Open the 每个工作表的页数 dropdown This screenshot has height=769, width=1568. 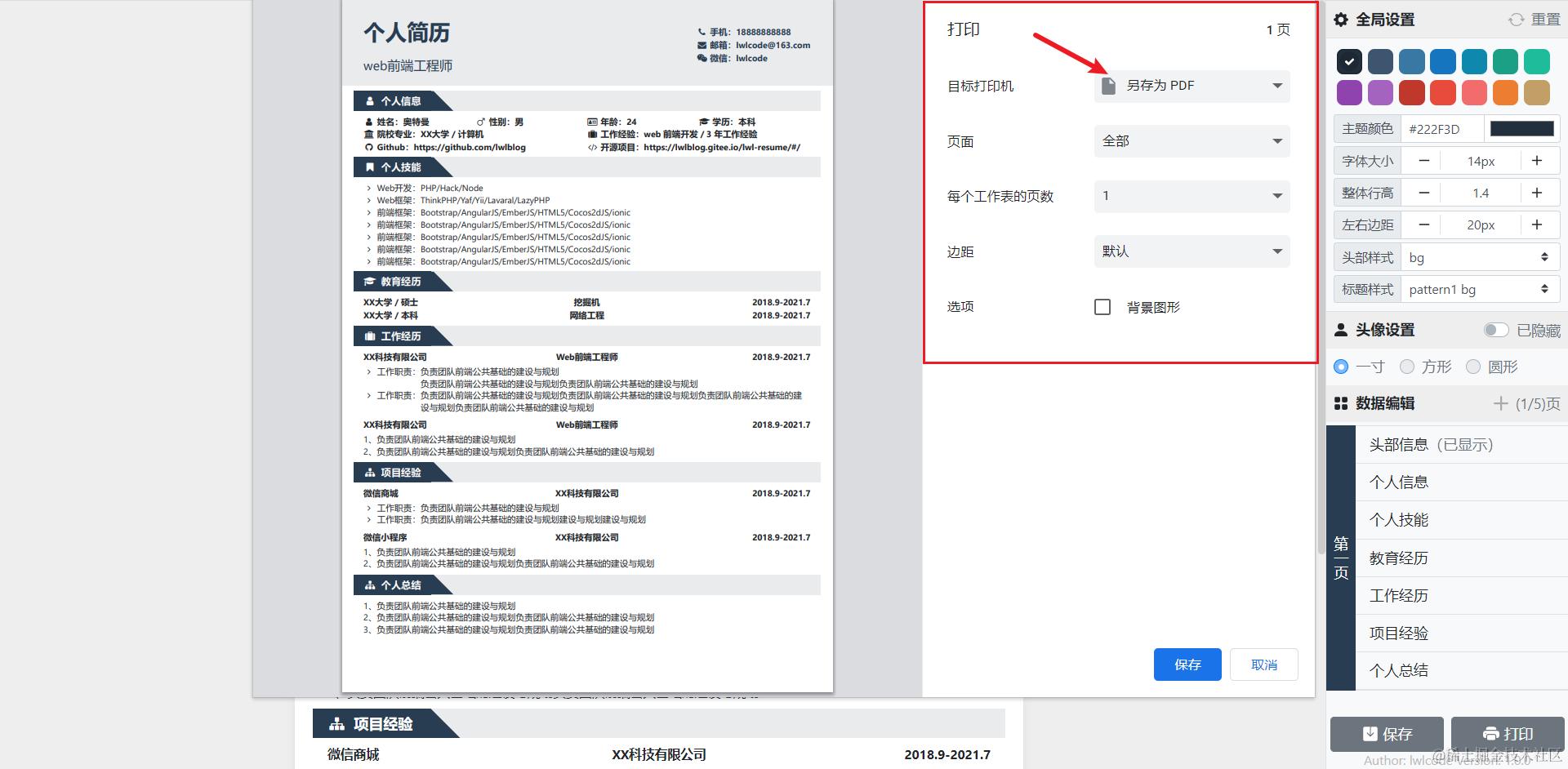[1192, 196]
